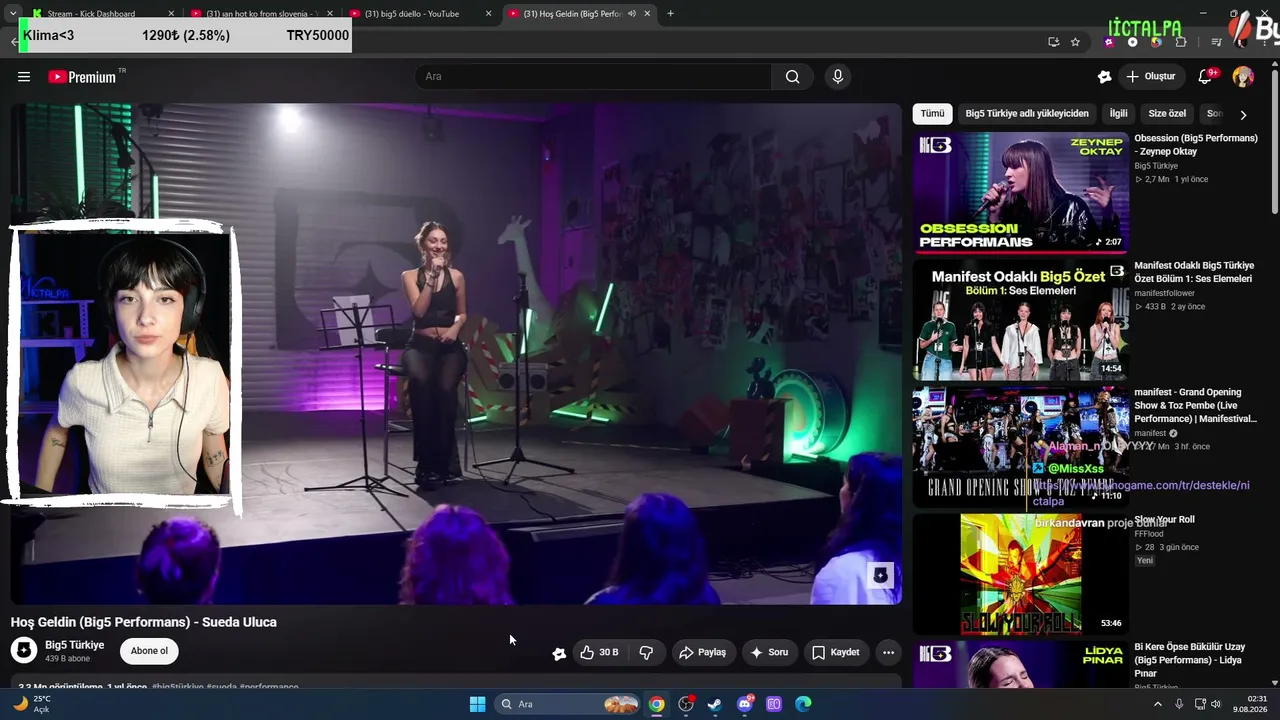Screen dimensions: 1280x720
Task: Open a new browser tab
Action: [x=670, y=14]
